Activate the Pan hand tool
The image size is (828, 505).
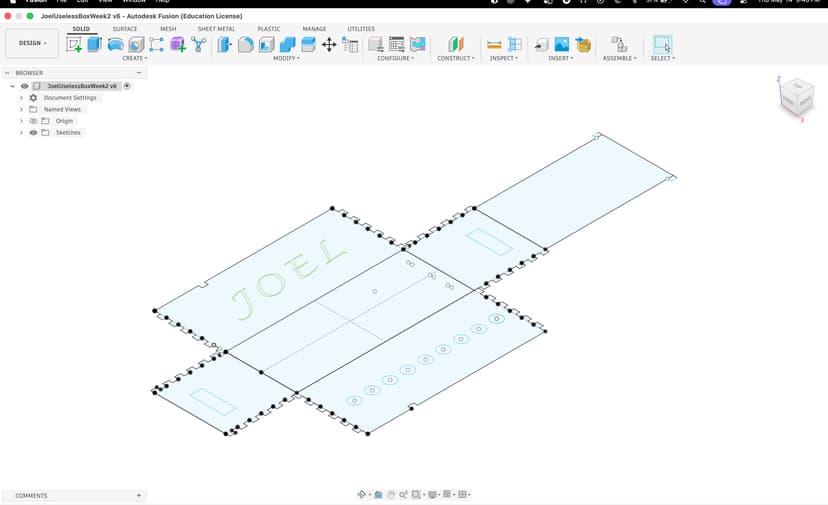click(391, 494)
